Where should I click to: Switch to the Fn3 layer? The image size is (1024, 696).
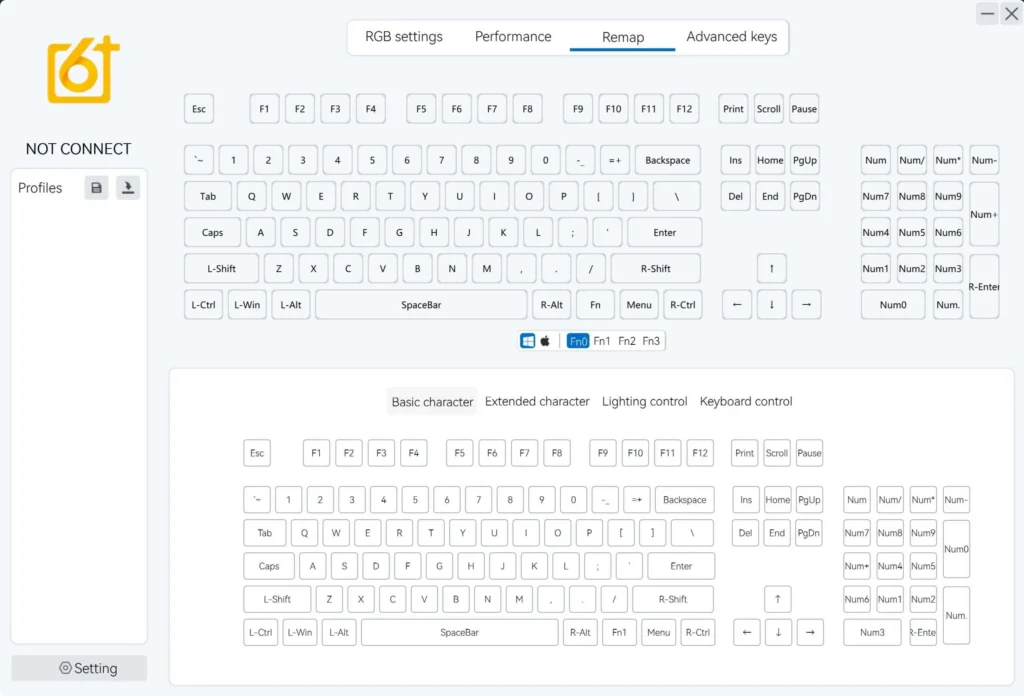click(x=651, y=341)
